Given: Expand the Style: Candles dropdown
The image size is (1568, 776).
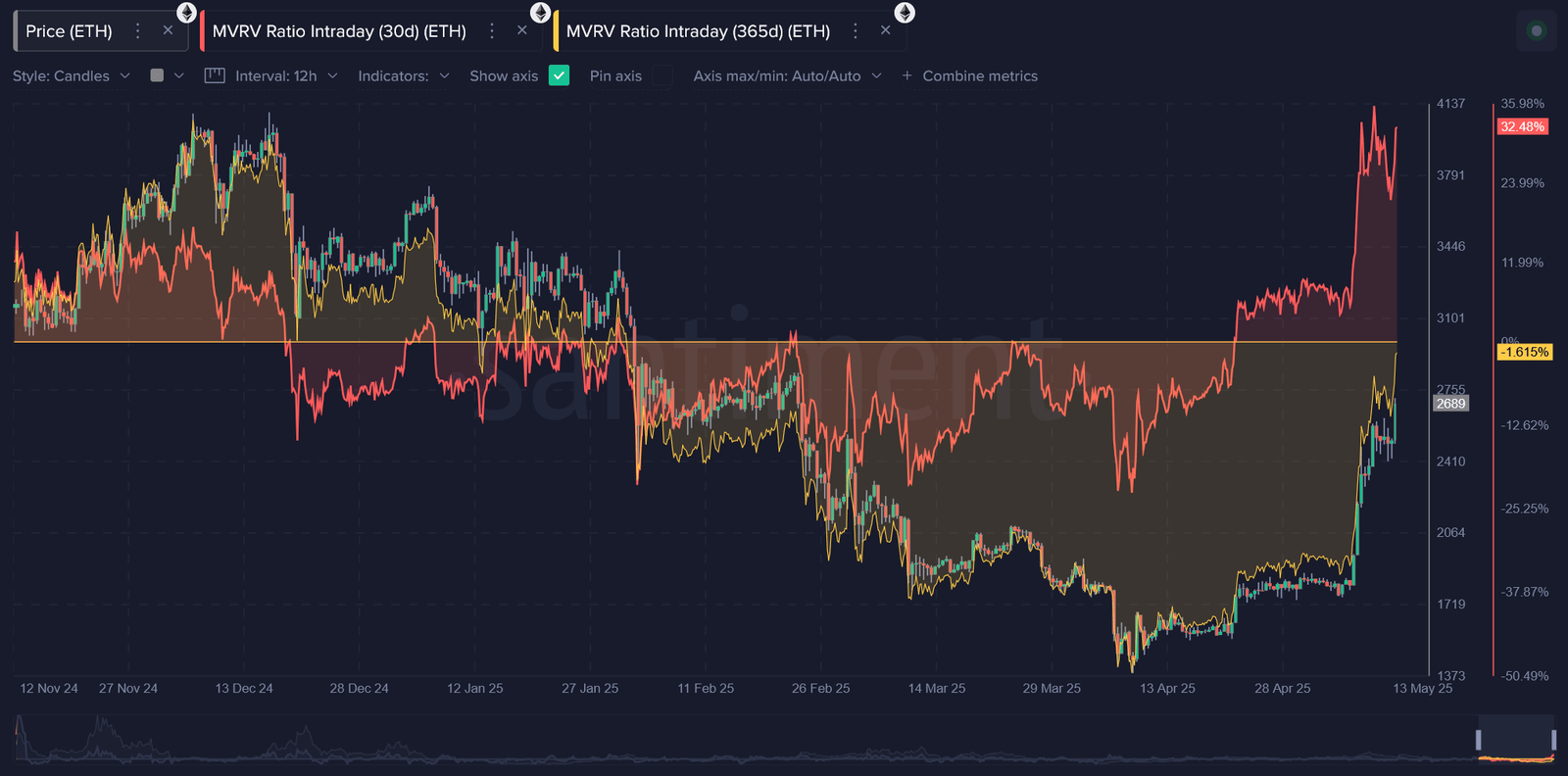Looking at the screenshot, I should (x=71, y=75).
